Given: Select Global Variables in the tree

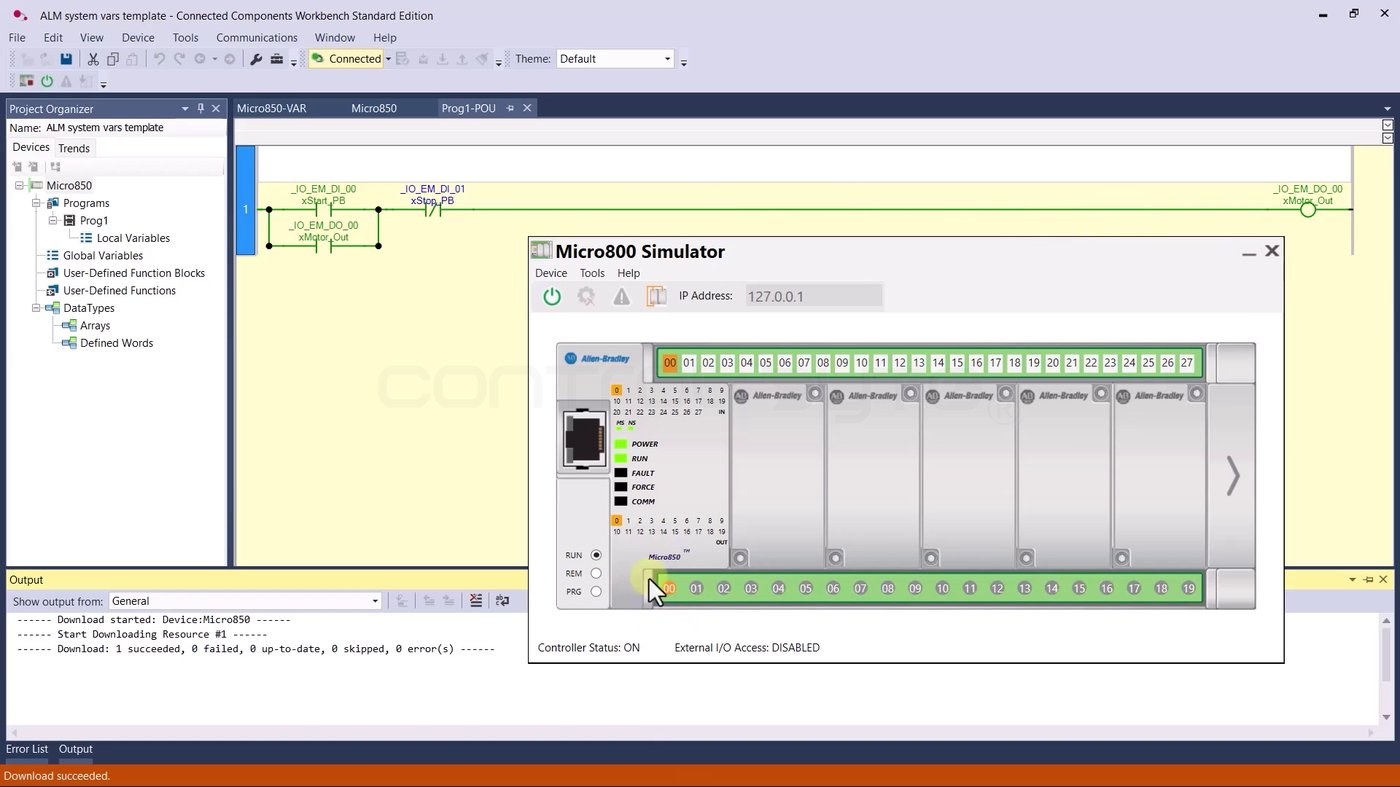Looking at the screenshot, I should 103,256.
